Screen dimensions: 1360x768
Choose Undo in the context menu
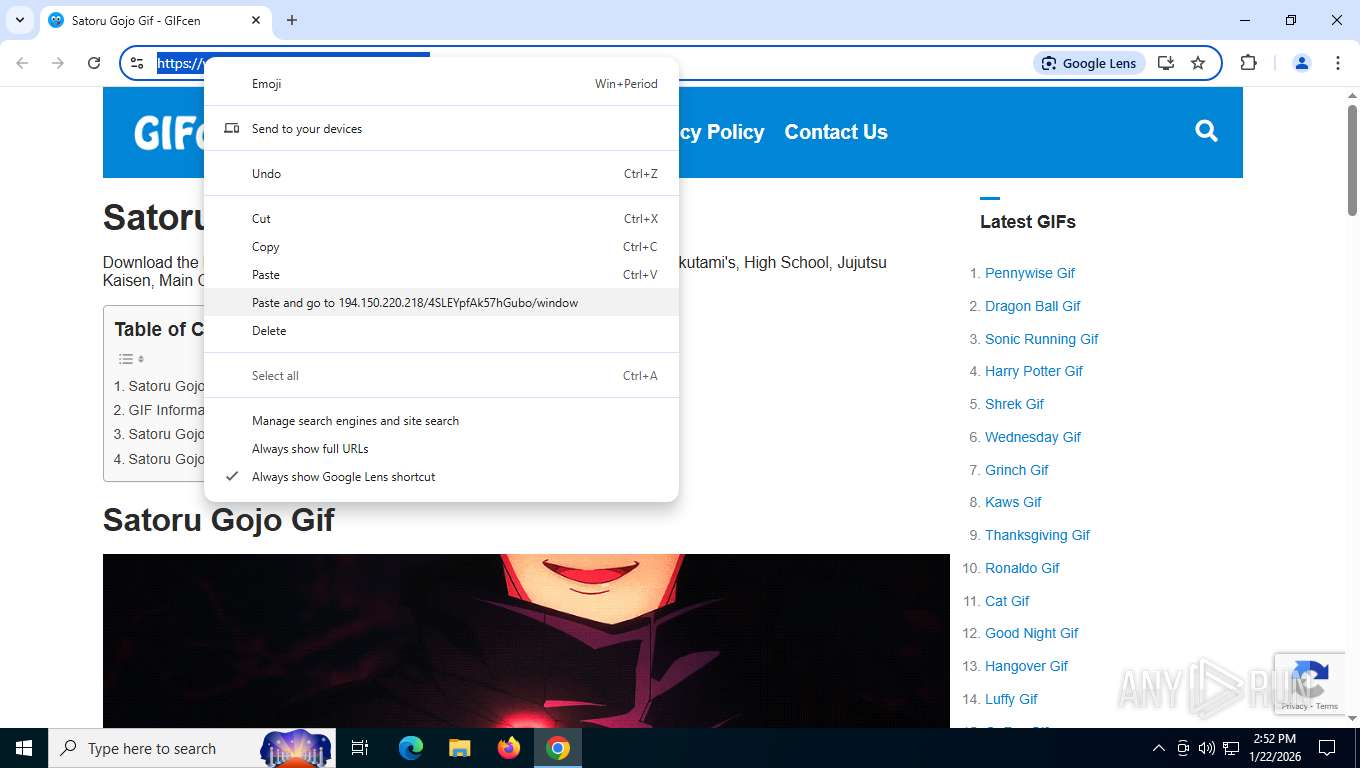tap(441, 174)
